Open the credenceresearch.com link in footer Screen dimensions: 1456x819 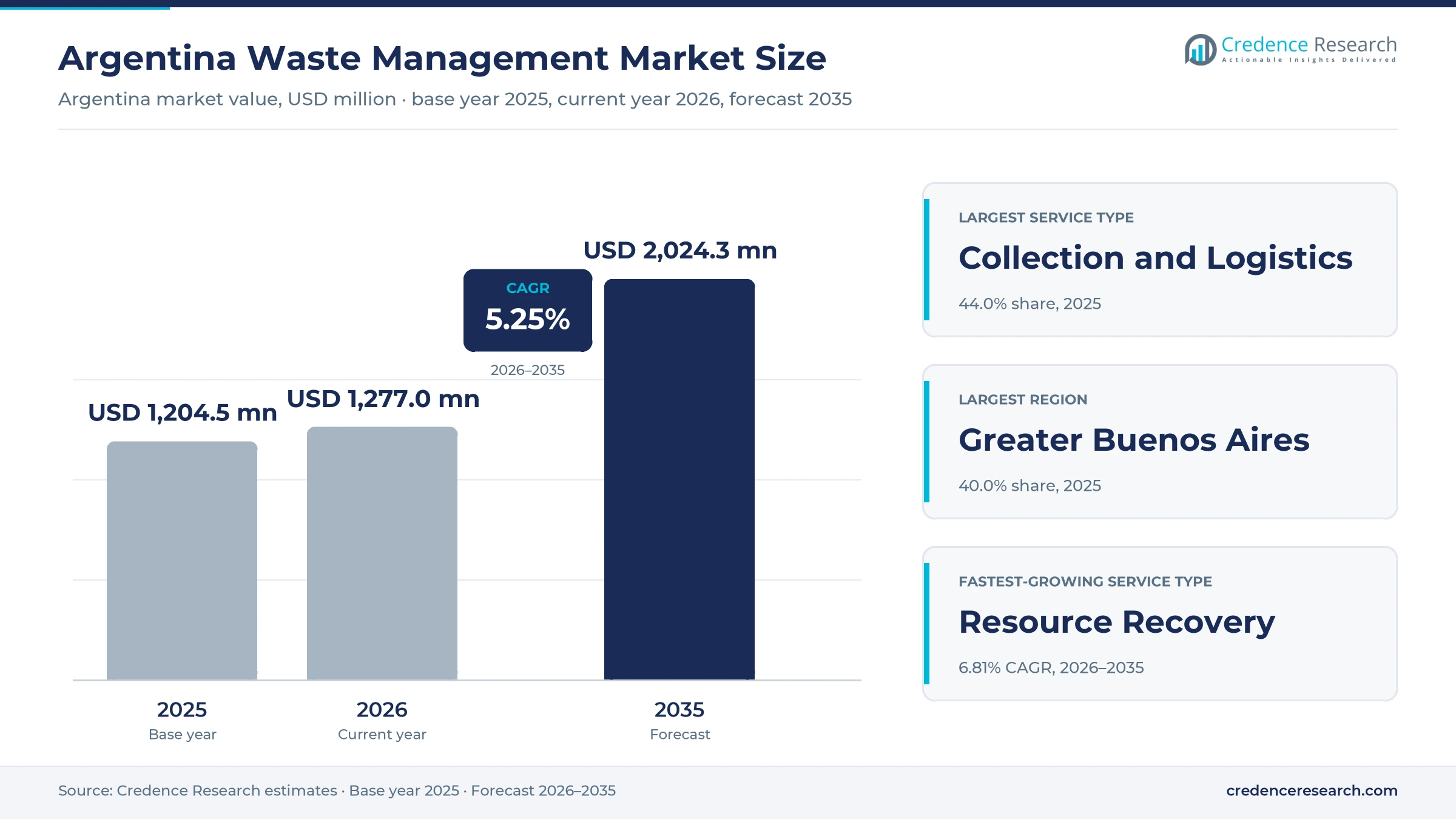pyautogui.click(x=1312, y=790)
